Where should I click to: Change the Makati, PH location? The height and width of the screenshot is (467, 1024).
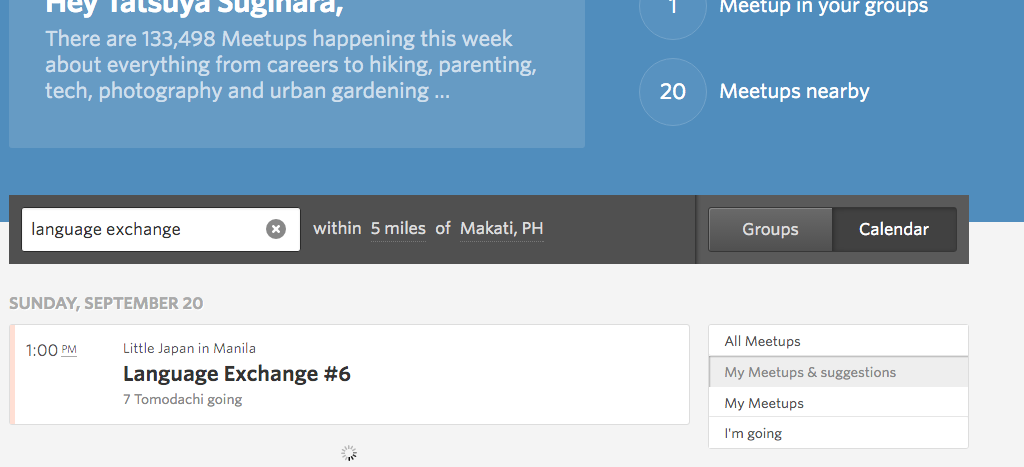[x=502, y=229]
